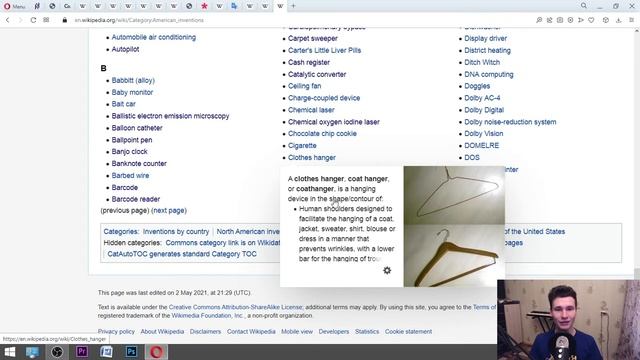Open the downloads arrow icon
640x360 pixels.
(618, 20)
